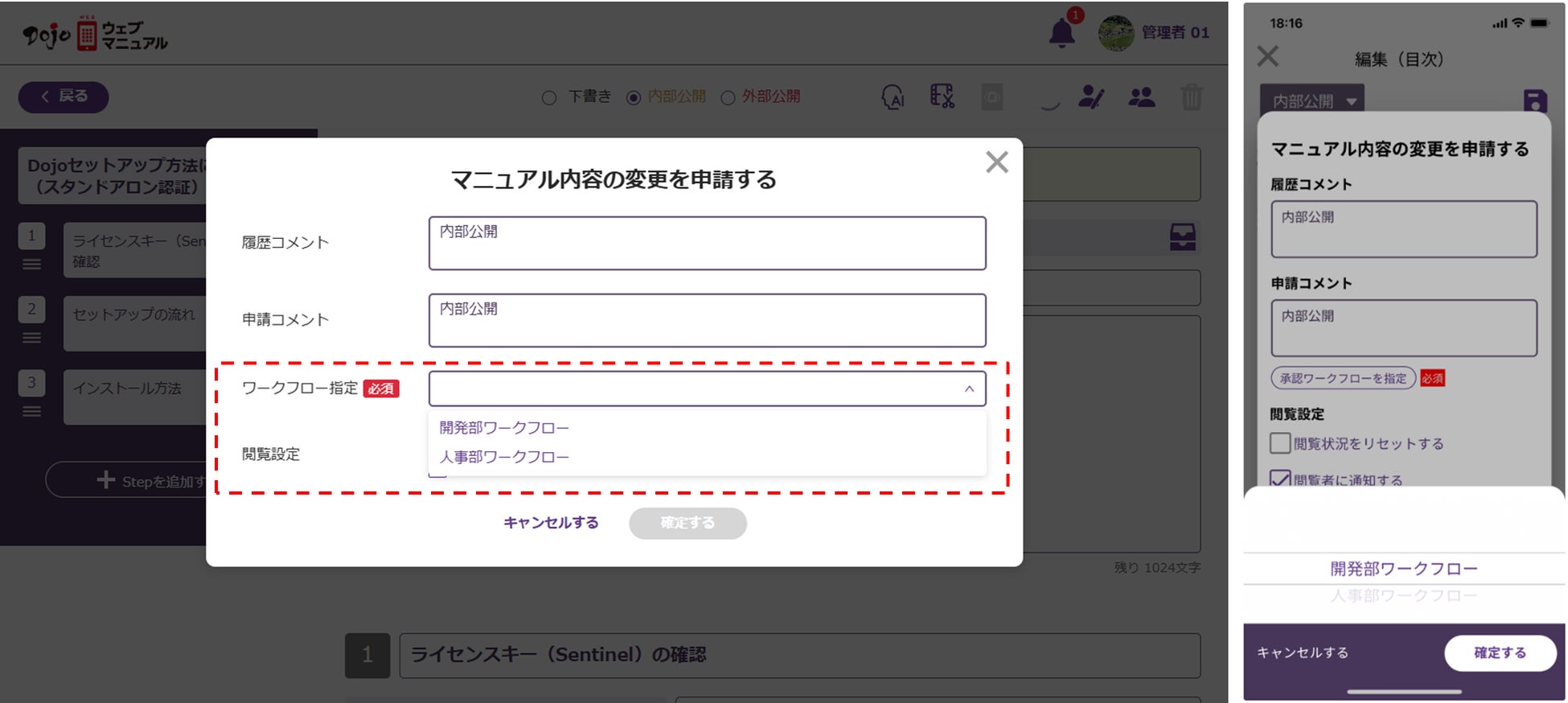Click drag handle under step 2
1568x703 pixels.
click(32, 338)
